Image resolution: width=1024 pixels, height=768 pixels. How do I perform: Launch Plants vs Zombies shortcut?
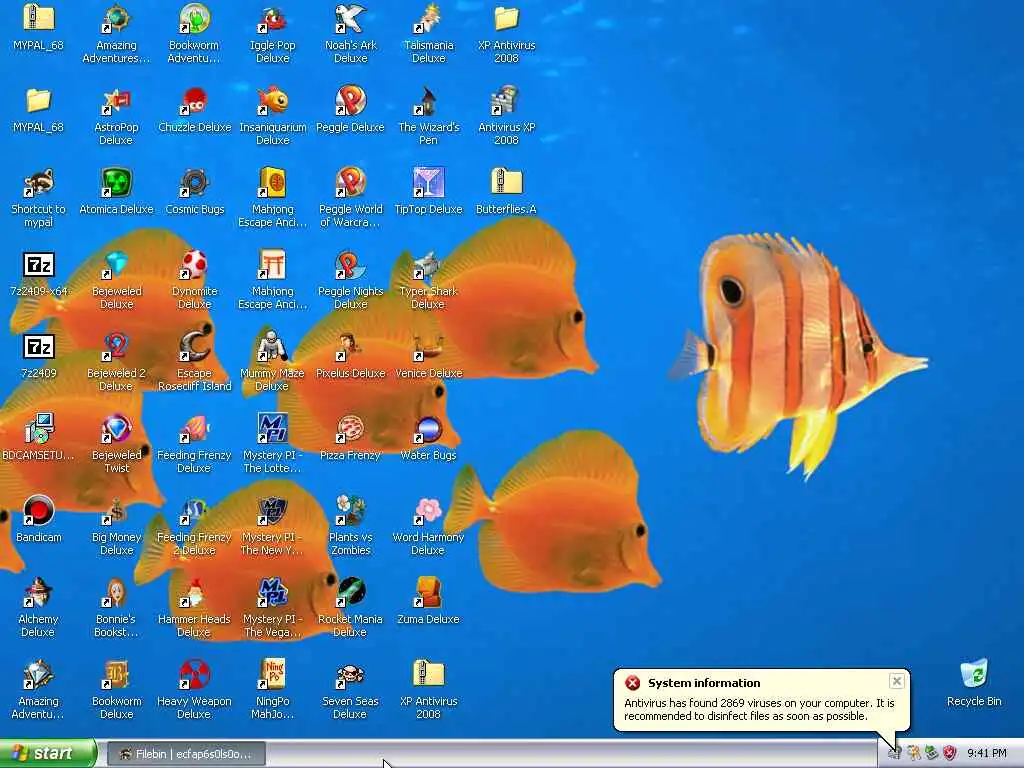click(351, 511)
